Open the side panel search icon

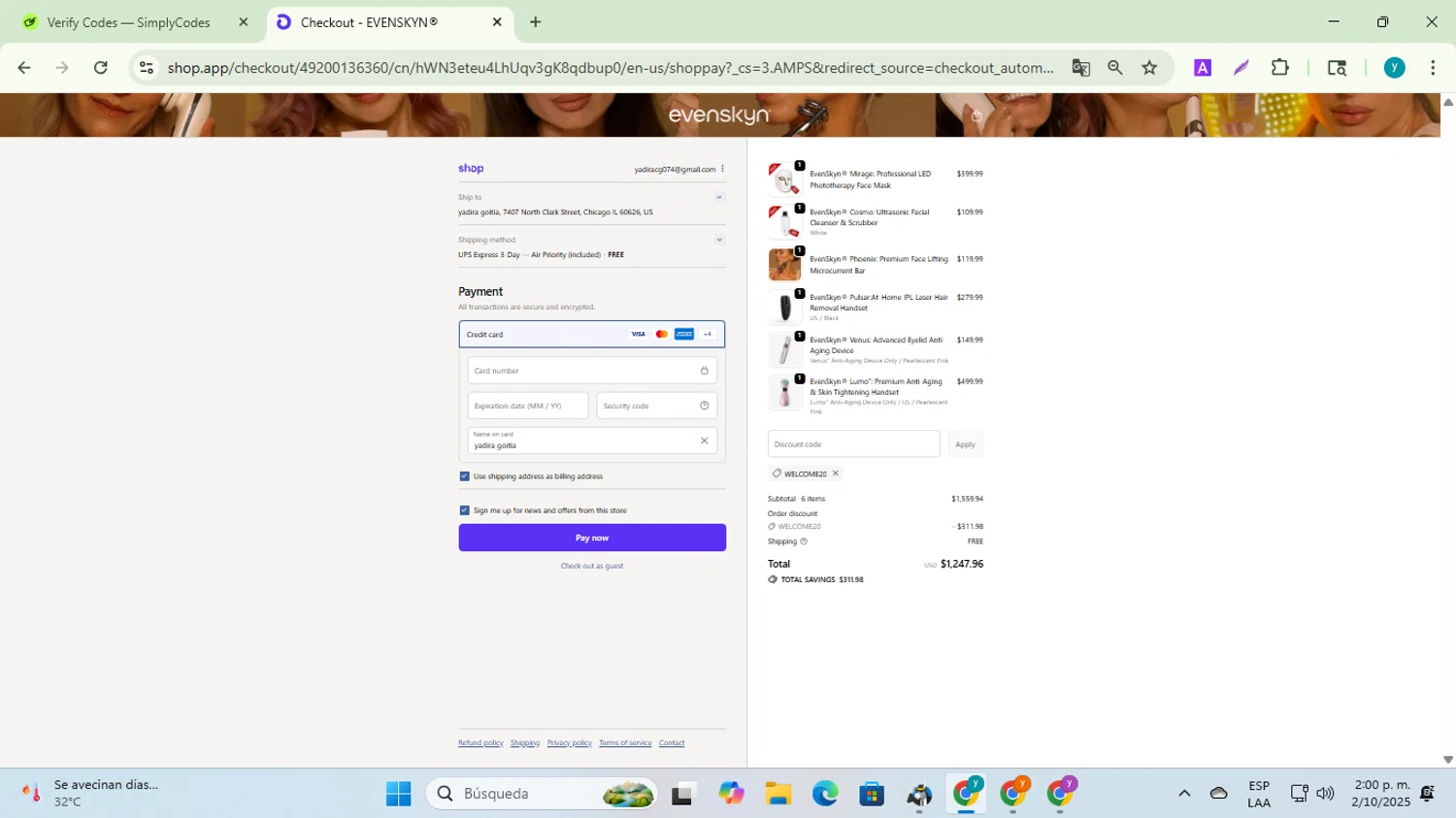tap(1337, 68)
